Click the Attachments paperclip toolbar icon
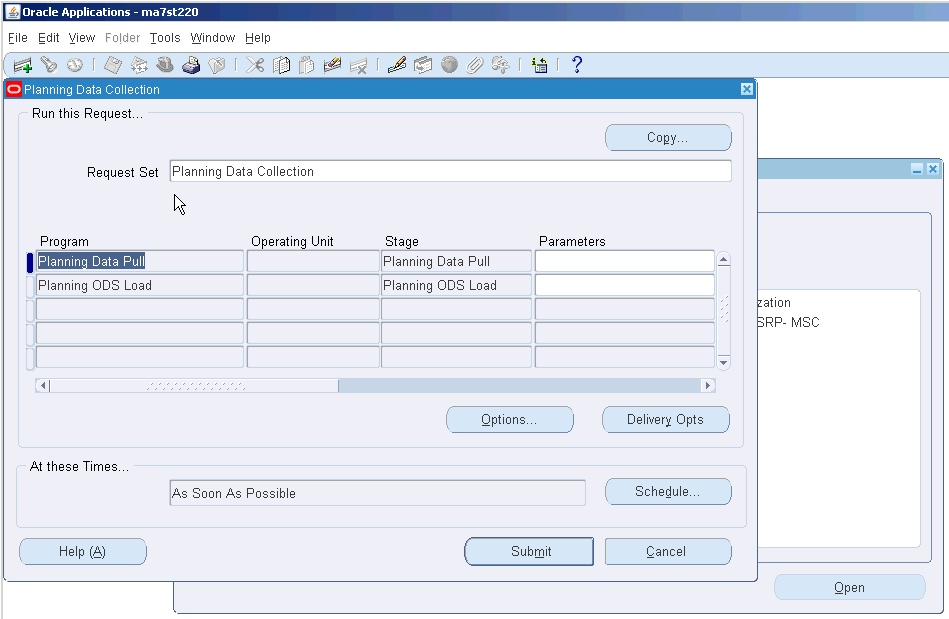The width and height of the screenshot is (949, 619). tap(475, 65)
